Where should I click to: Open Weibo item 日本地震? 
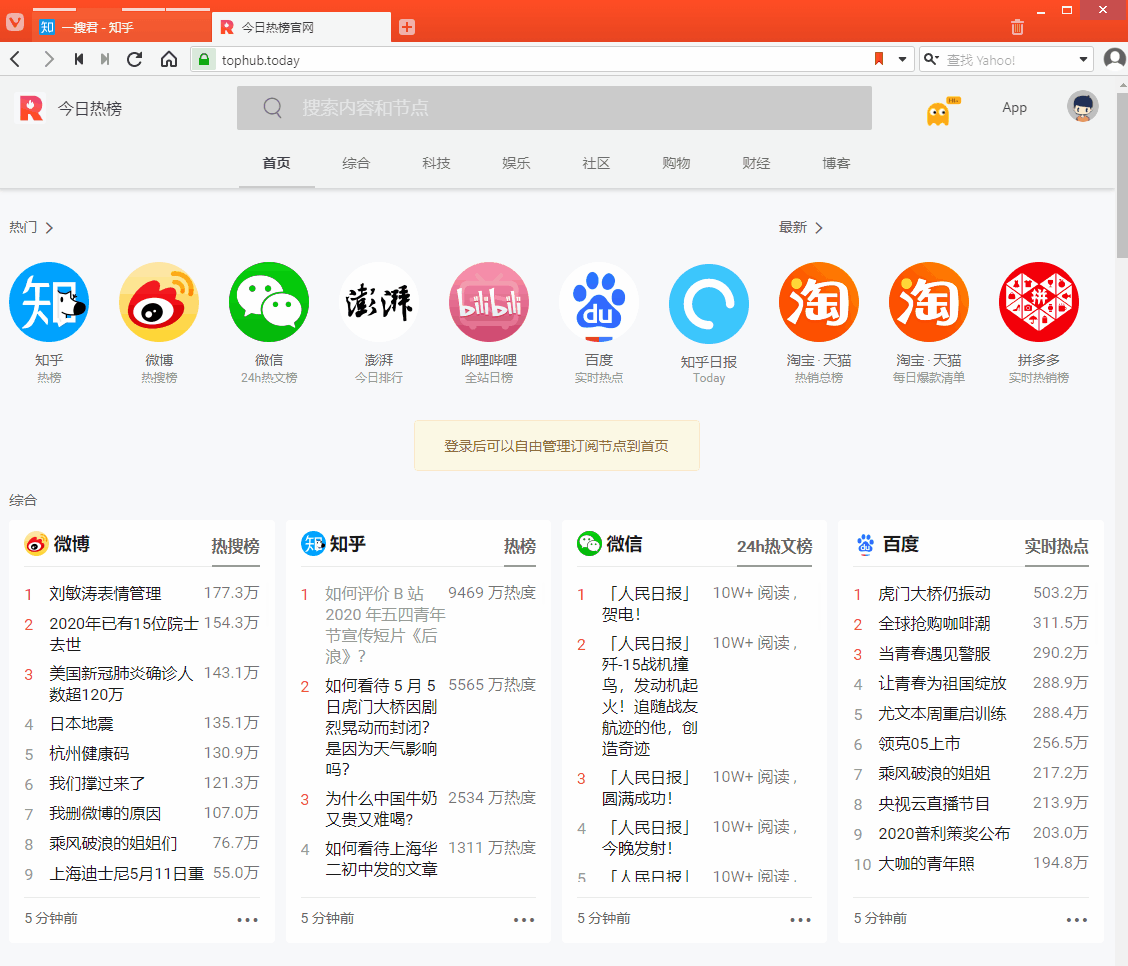click(81, 724)
